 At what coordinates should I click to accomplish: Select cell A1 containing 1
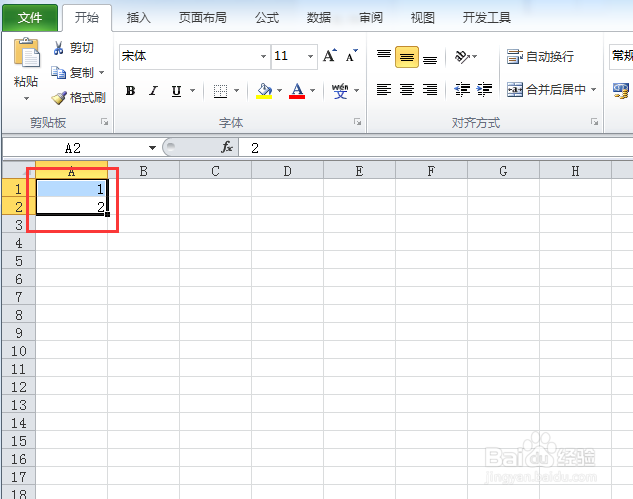coord(71,189)
